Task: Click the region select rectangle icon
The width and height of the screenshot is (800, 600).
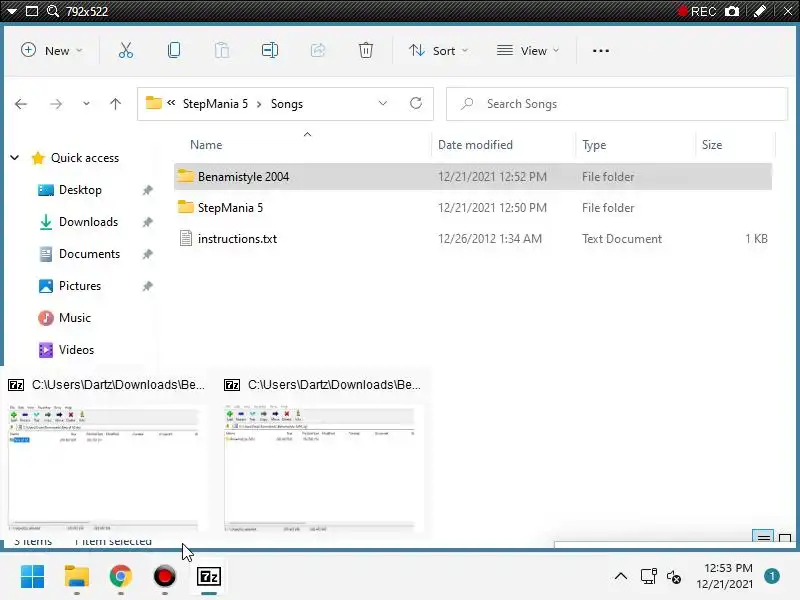Action: pyautogui.click(x=32, y=11)
